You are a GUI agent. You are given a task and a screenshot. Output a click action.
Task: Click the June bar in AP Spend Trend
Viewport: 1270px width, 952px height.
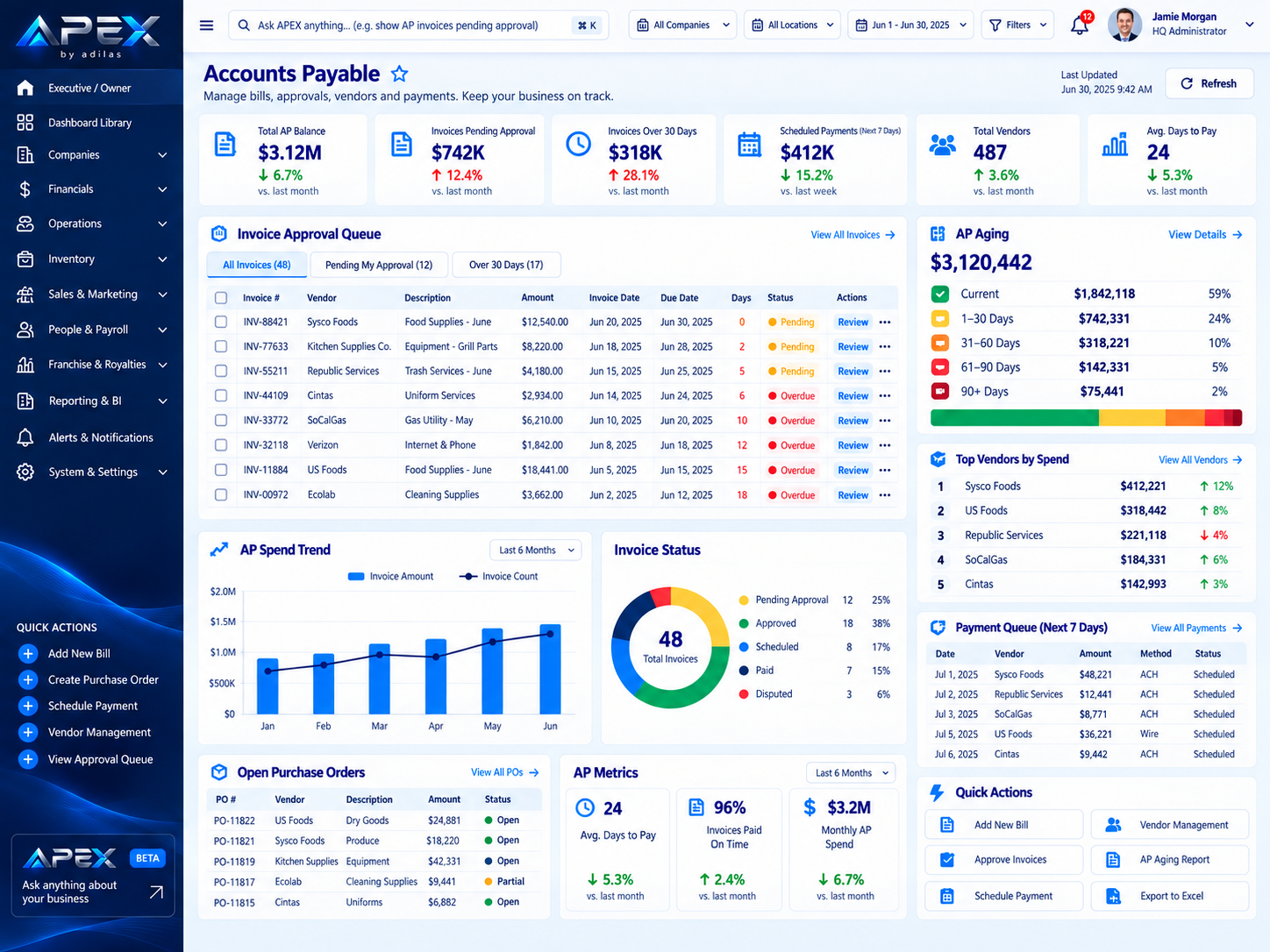[550, 669]
